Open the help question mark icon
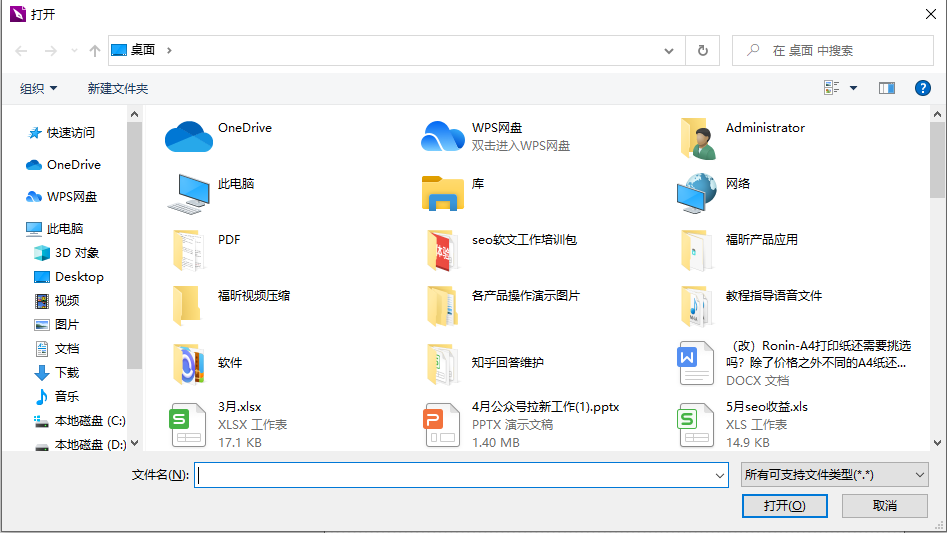The height and width of the screenshot is (533, 947). pyautogui.click(x=922, y=88)
